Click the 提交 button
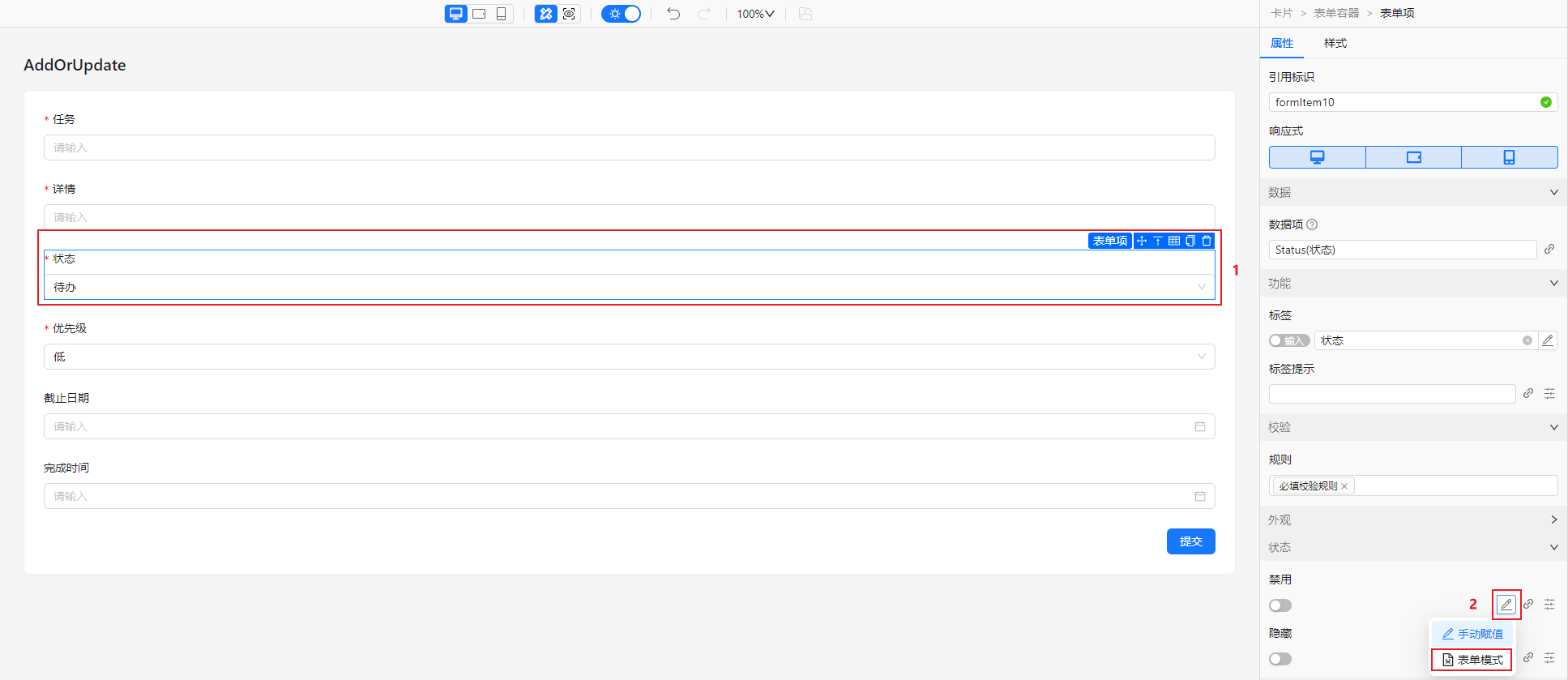 click(1190, 541)
